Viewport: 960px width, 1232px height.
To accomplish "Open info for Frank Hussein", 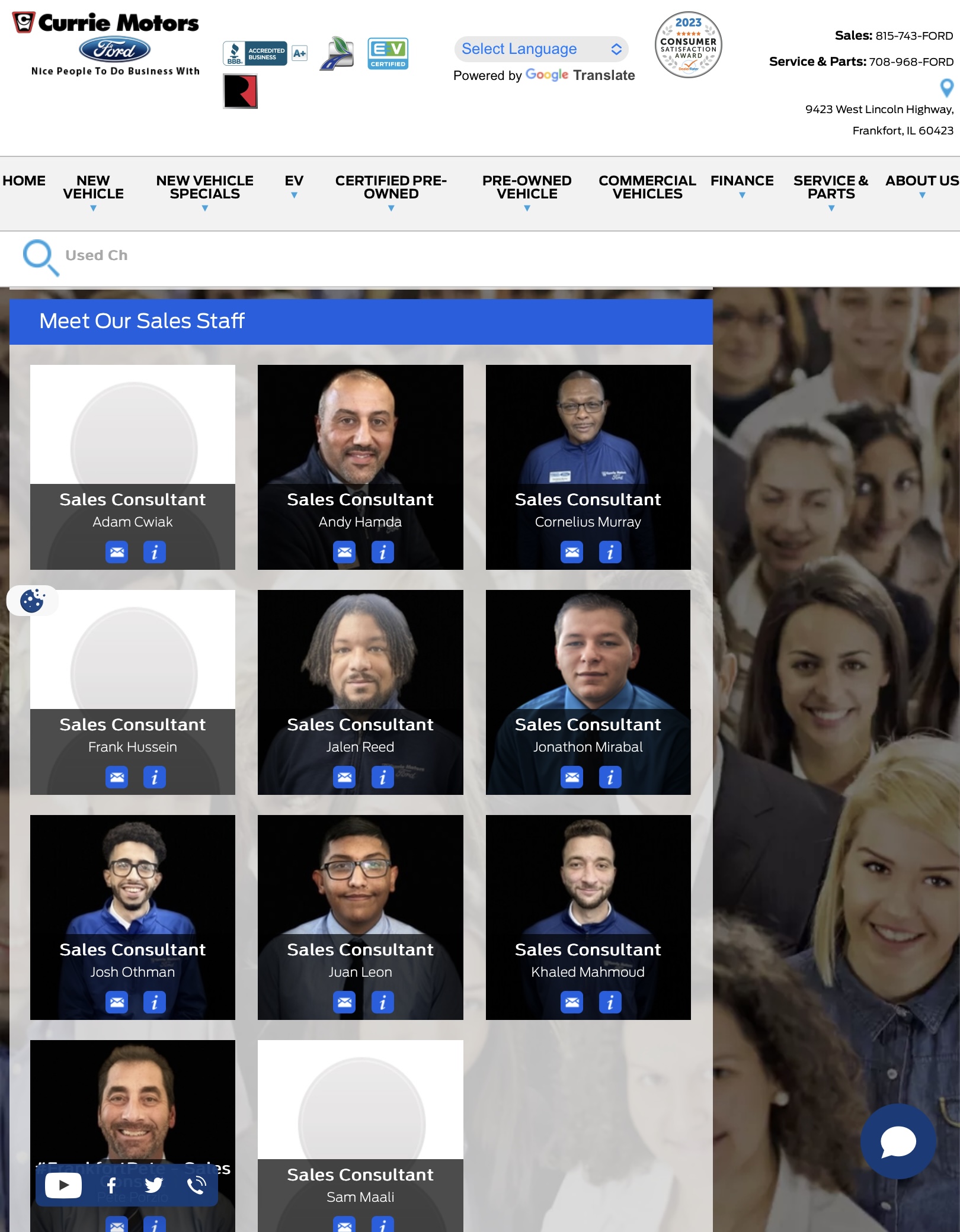I will 155,777.
